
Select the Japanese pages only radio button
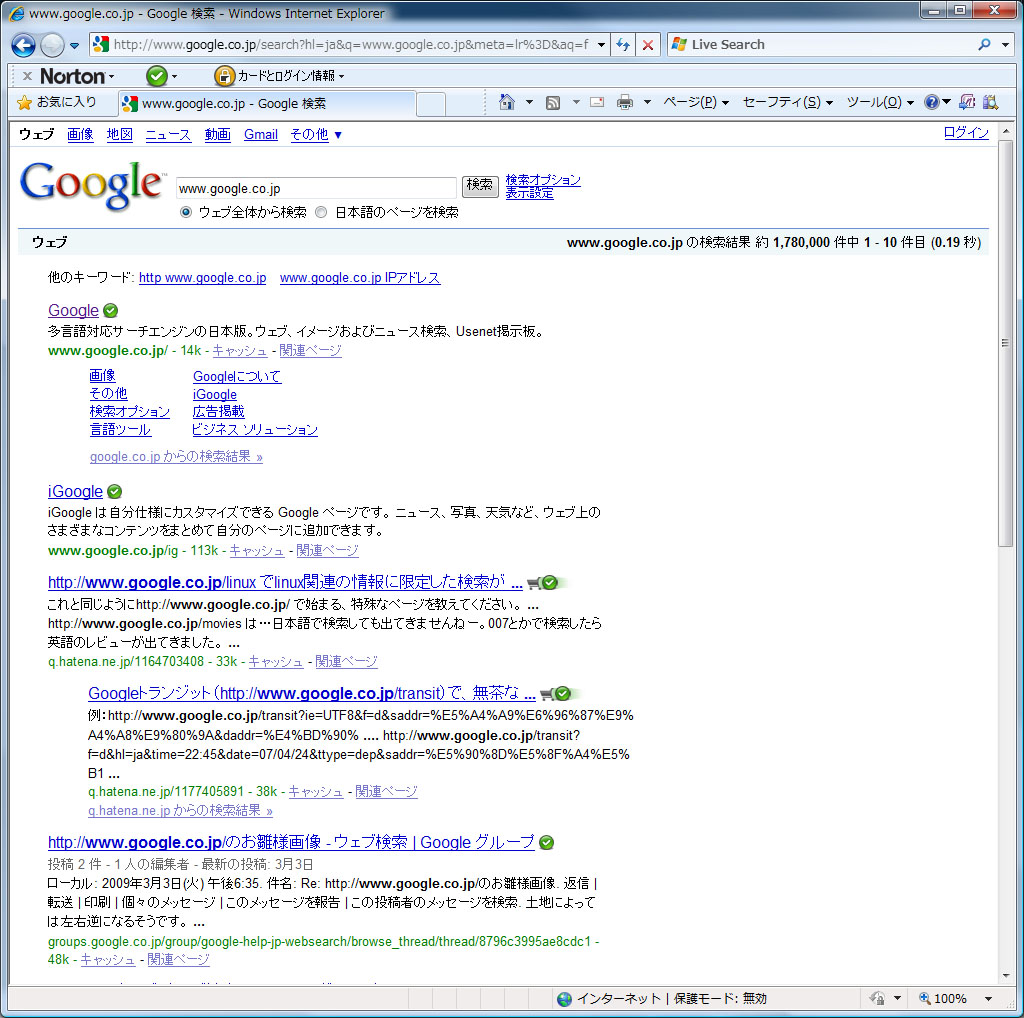321,212
